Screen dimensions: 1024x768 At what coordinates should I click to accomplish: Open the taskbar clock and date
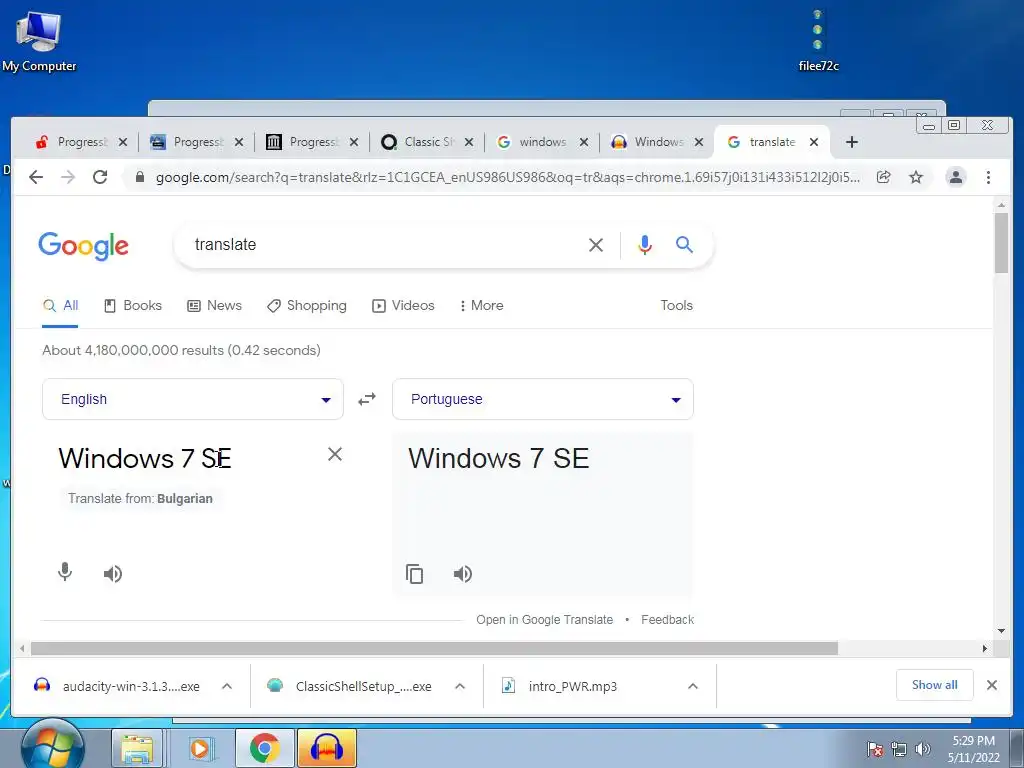[974, 749]
